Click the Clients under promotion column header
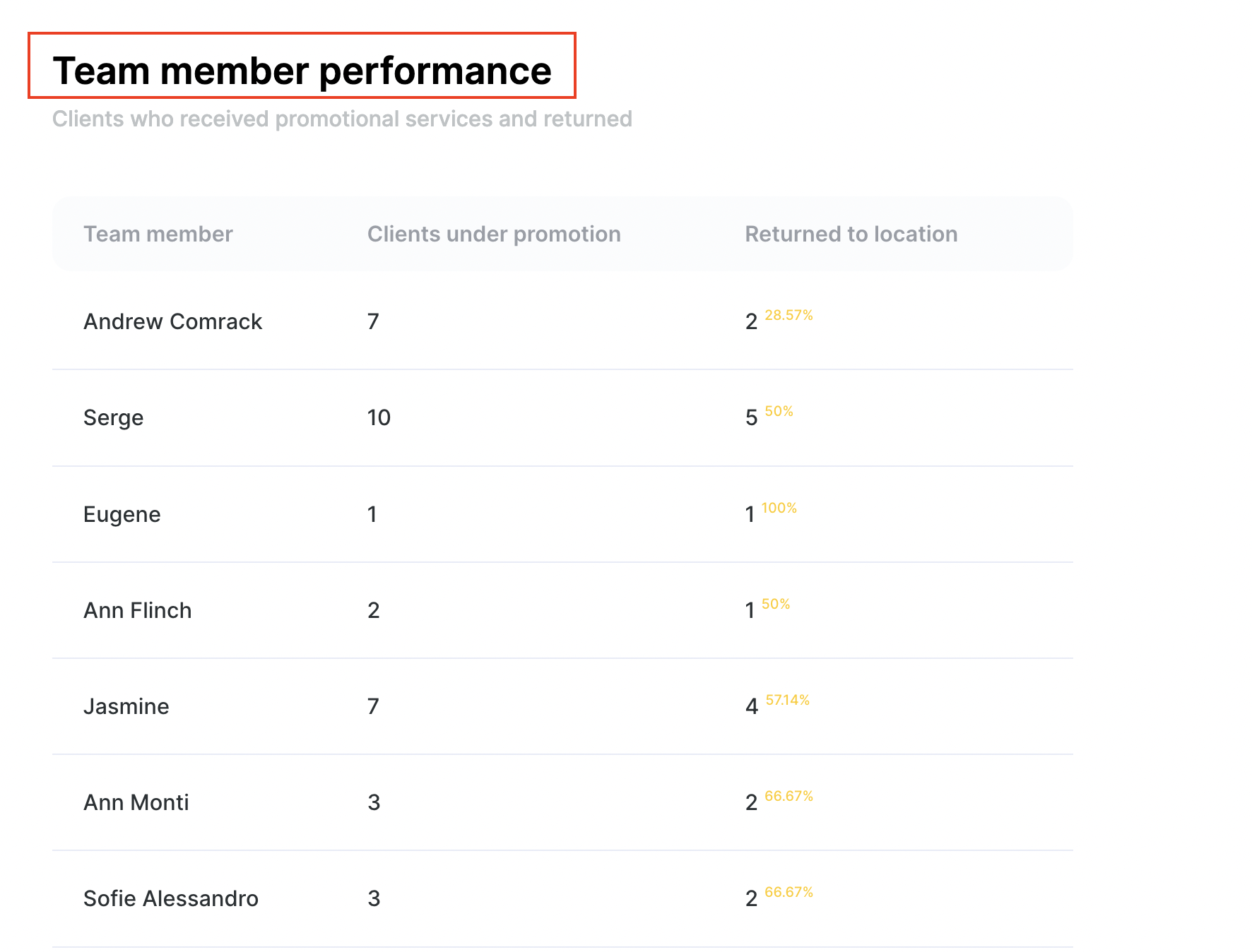This screenshot has width=1252, height=952. pos(493,234)
